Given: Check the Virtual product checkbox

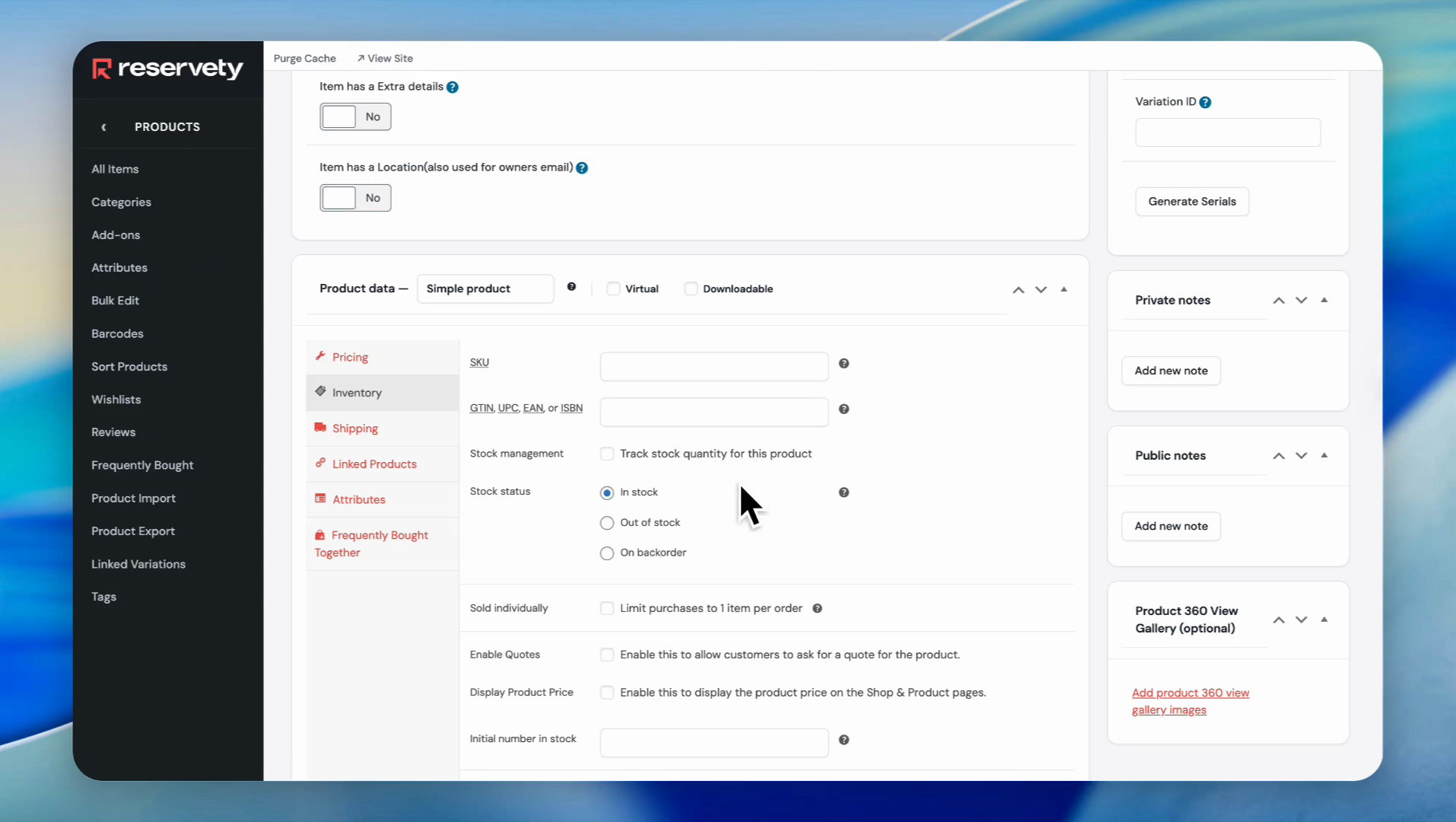Looking at the screenshot, I should pos(613,289).
